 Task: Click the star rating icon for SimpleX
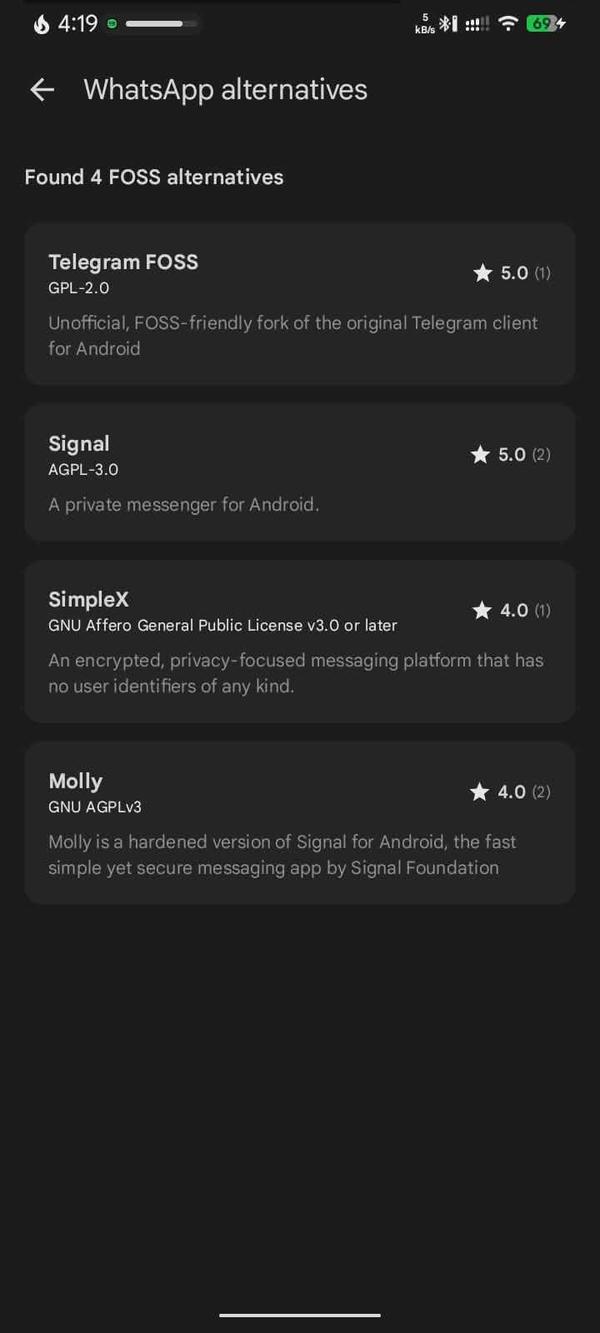tap(483, 610)
